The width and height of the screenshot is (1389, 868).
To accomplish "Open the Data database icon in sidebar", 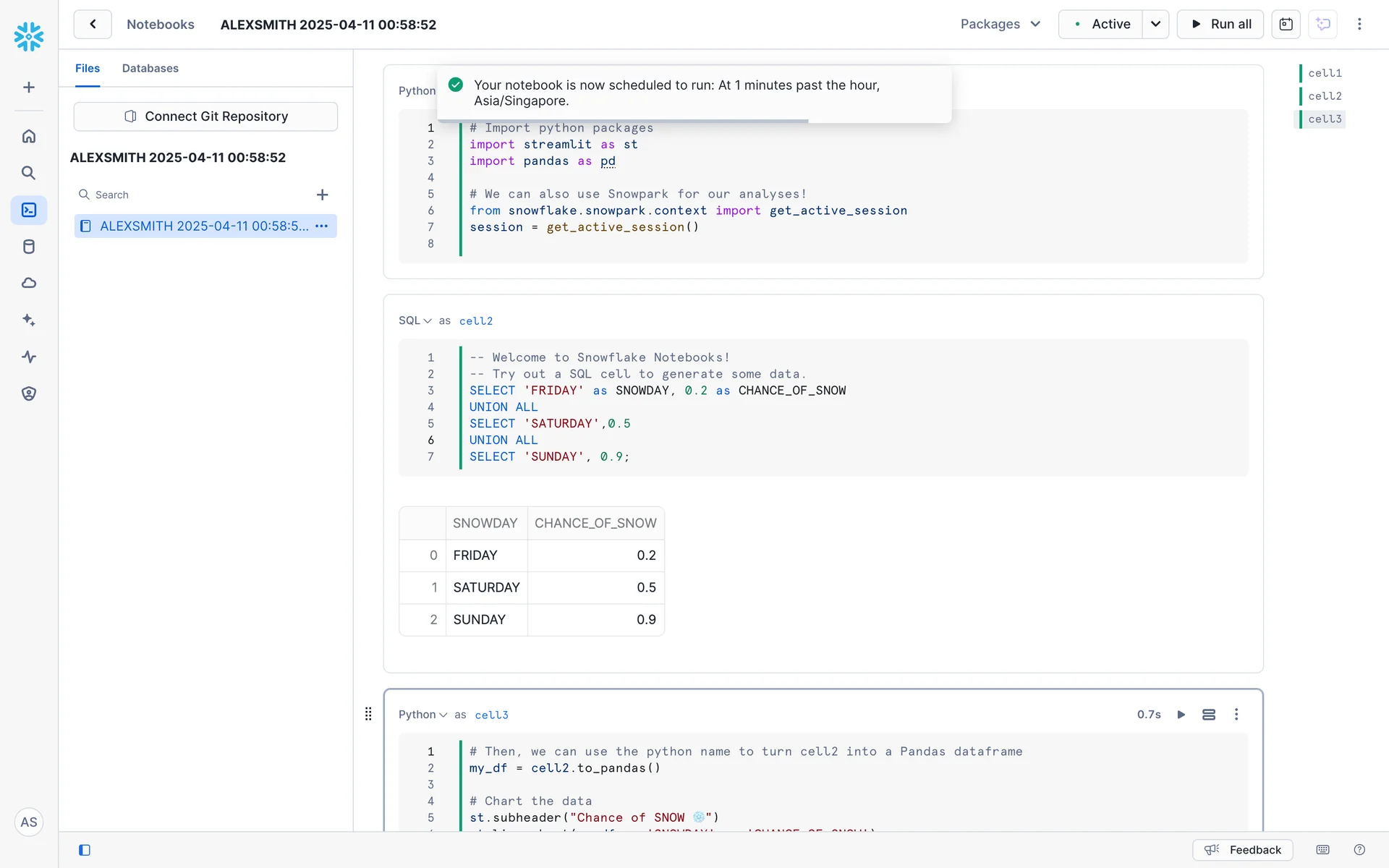I will 29,247.
